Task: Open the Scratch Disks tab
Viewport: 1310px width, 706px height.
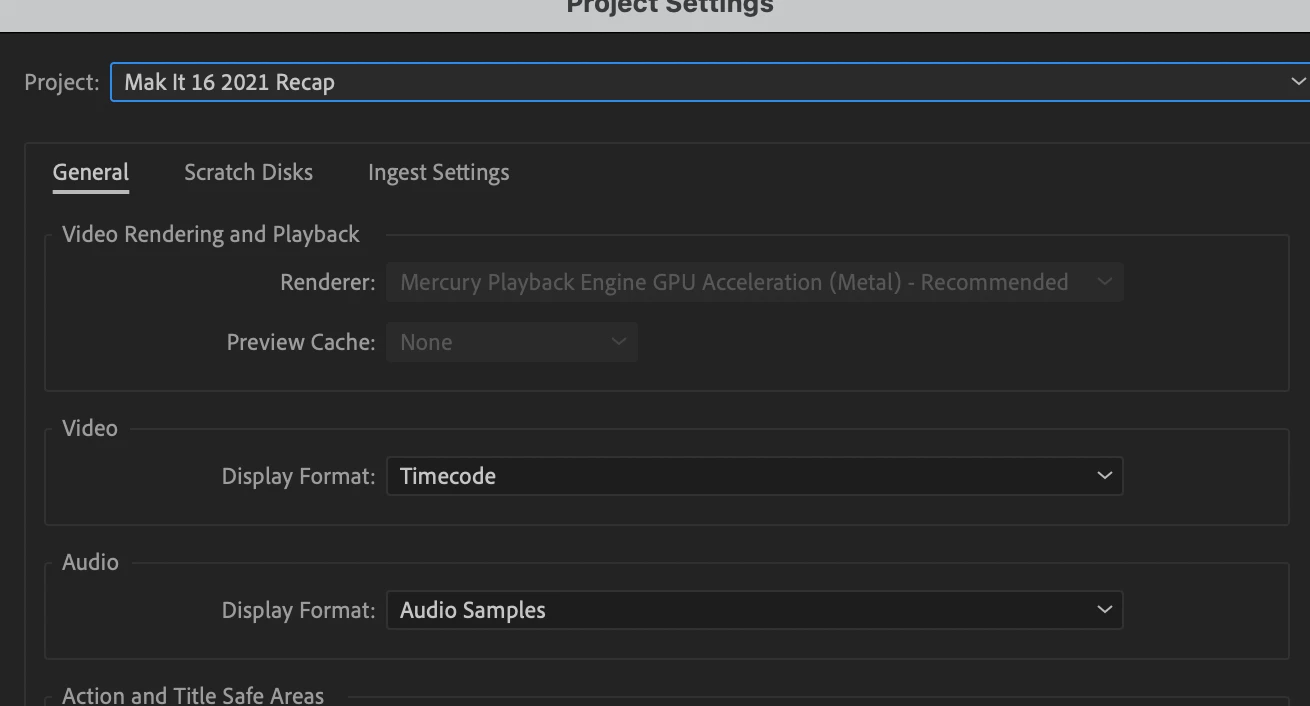Action: click(248, 172)
